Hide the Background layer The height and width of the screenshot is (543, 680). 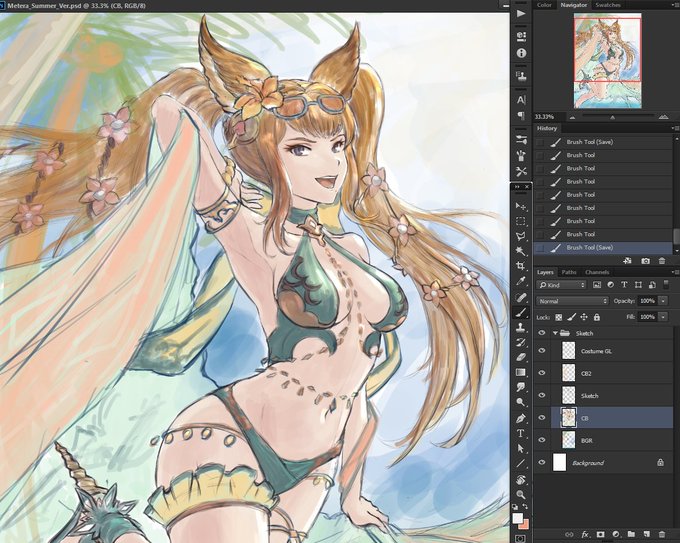(x=542, y=462)
